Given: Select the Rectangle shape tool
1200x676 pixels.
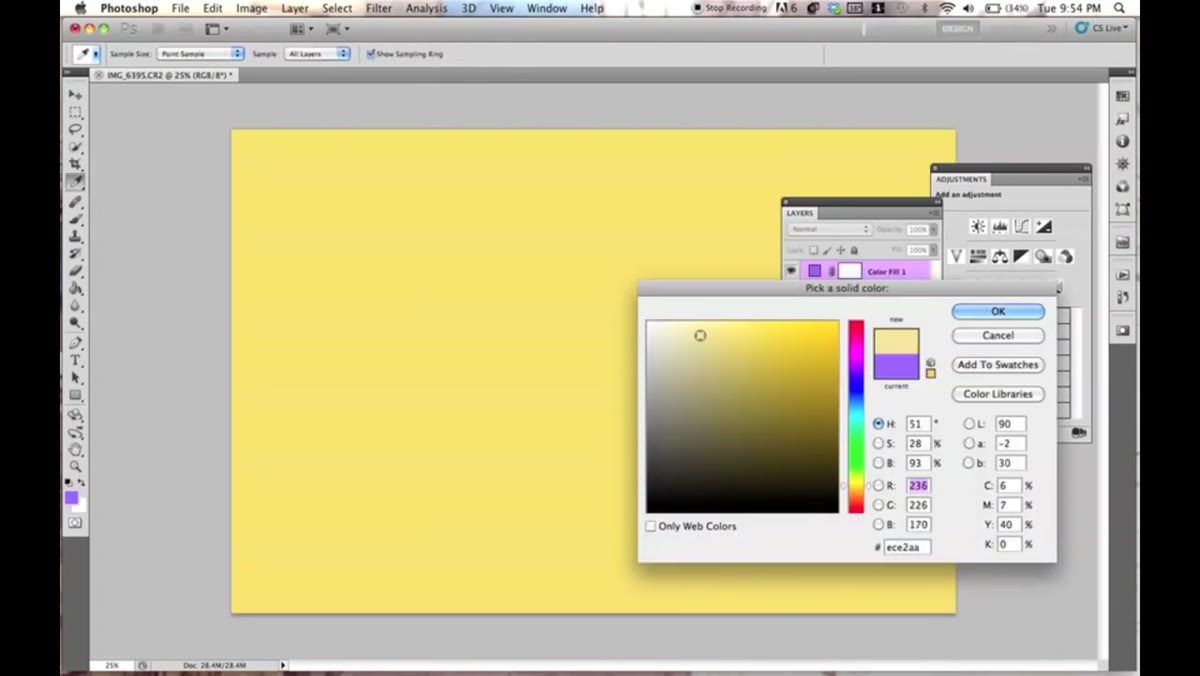Looking at the screenshot, I should click(x=75, y=395).
